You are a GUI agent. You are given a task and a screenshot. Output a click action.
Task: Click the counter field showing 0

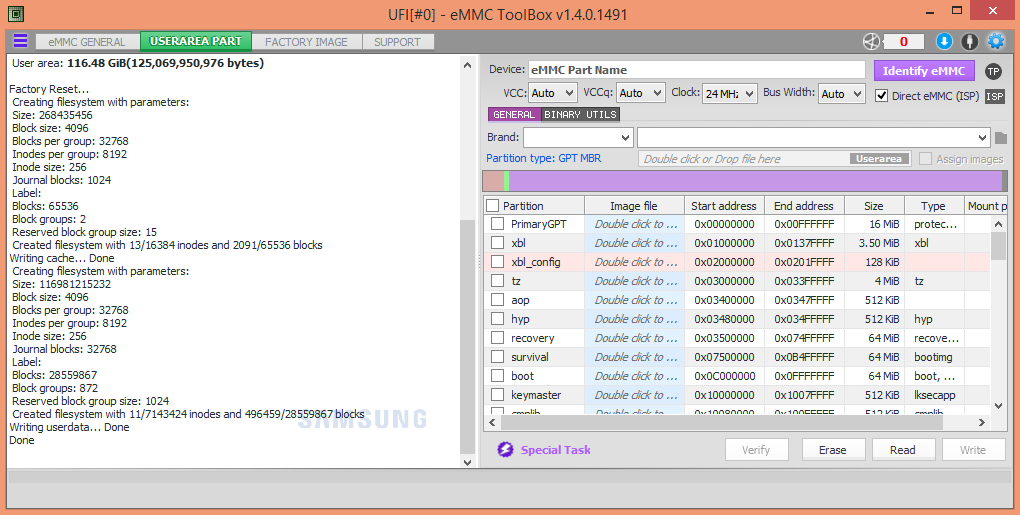click(x=904, y=42)
